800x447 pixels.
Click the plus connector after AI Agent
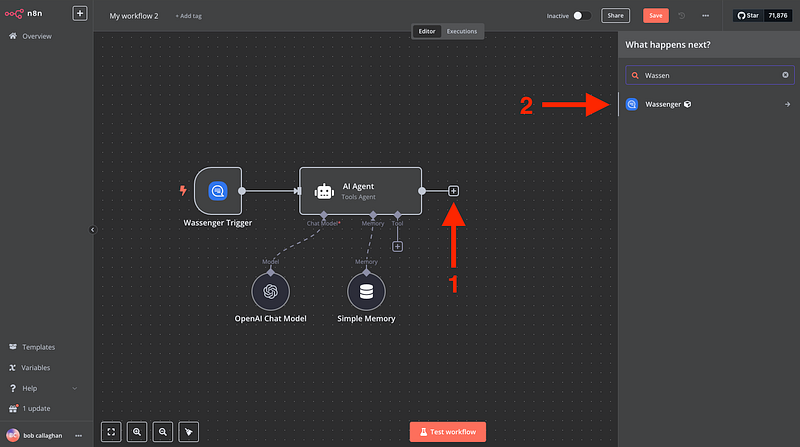(x=454, y=190)
